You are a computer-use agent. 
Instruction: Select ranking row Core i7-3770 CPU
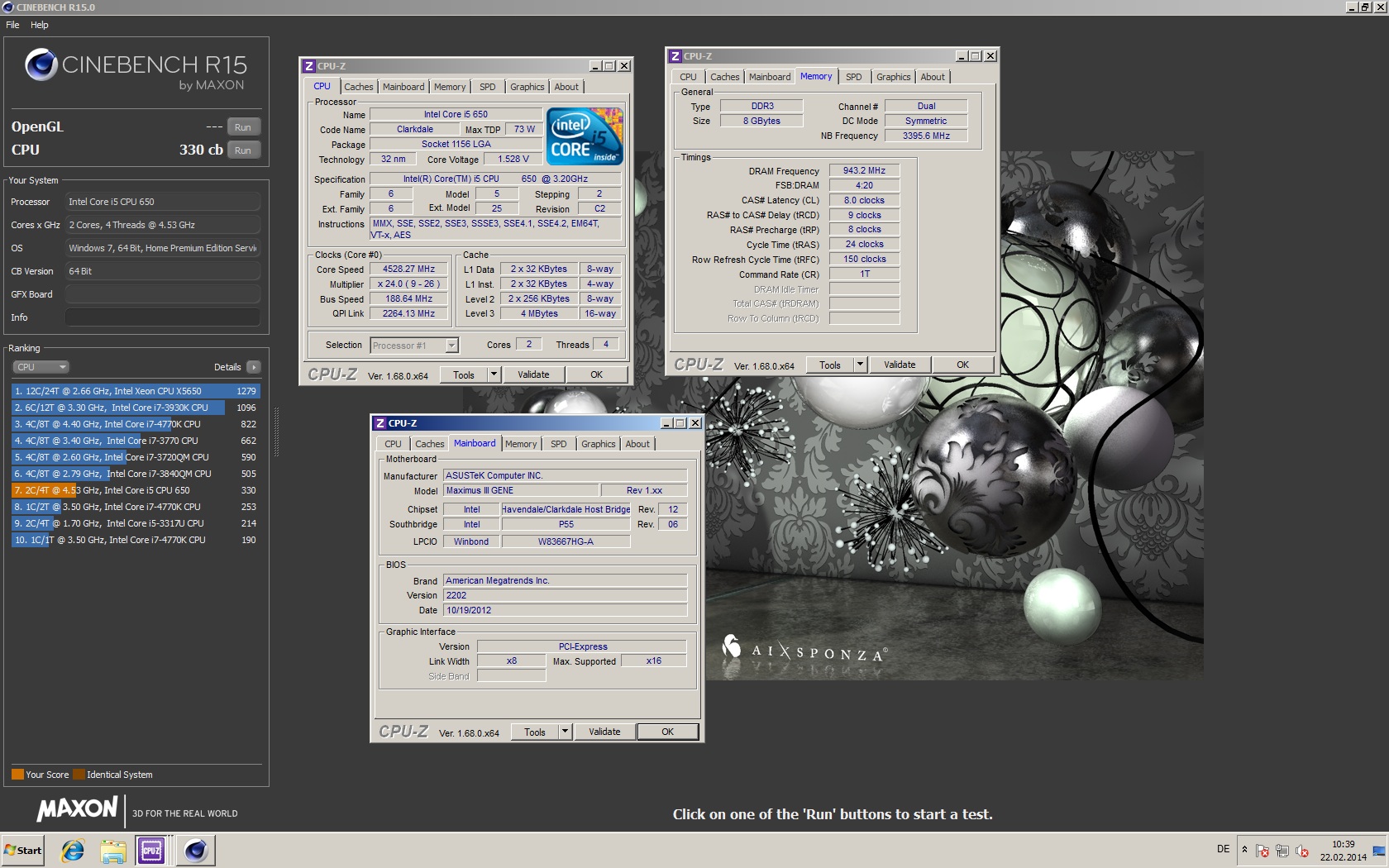click(x=136, y=441)
